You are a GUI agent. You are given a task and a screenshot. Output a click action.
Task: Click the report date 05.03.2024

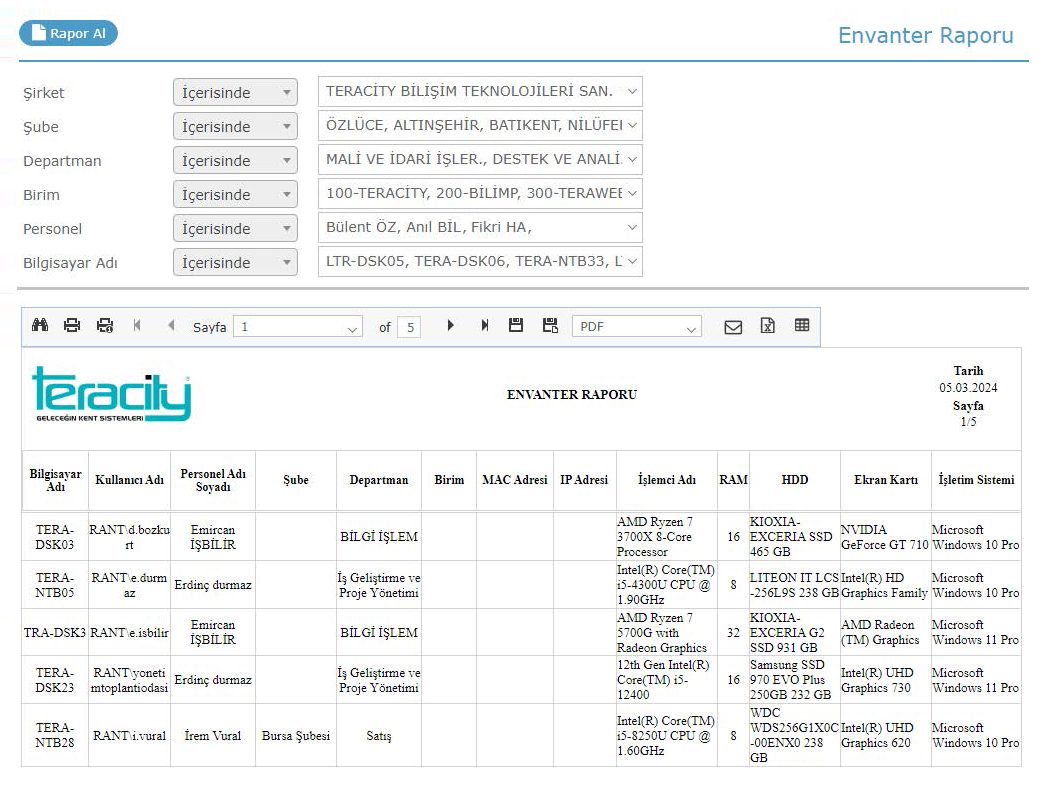(968, 387)
